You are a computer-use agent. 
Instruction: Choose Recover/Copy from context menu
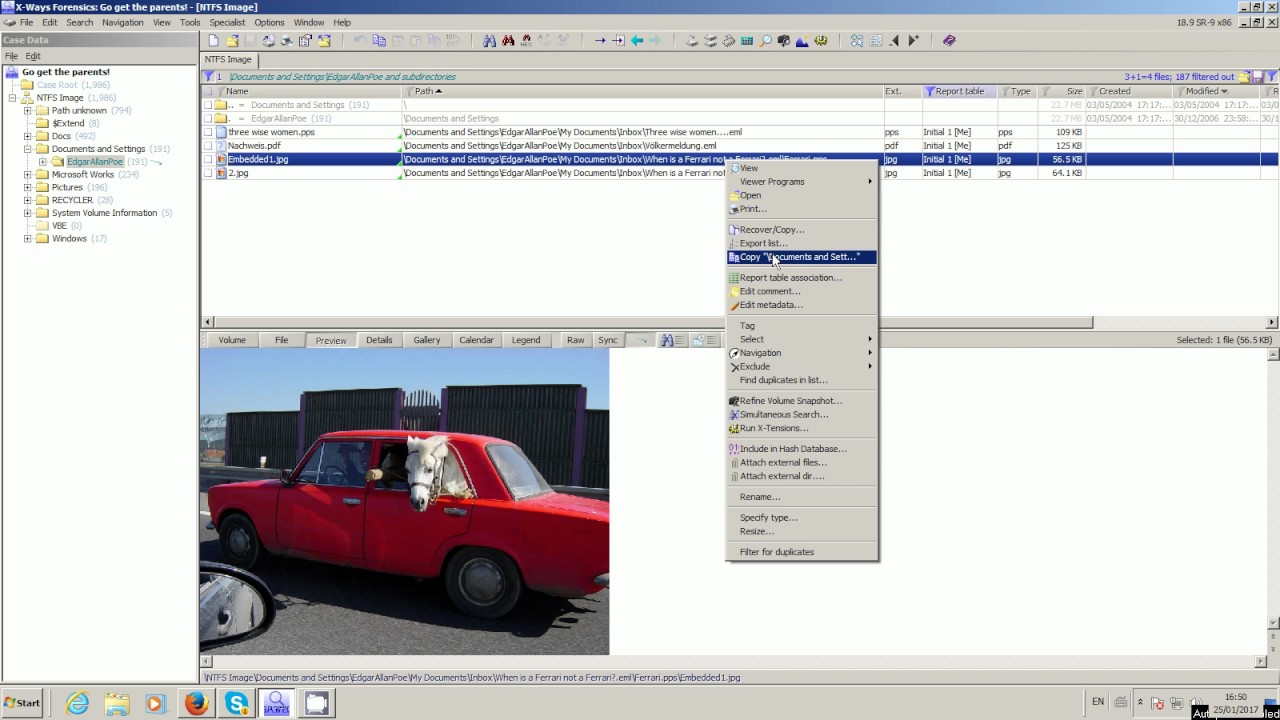tap(801, 230)
